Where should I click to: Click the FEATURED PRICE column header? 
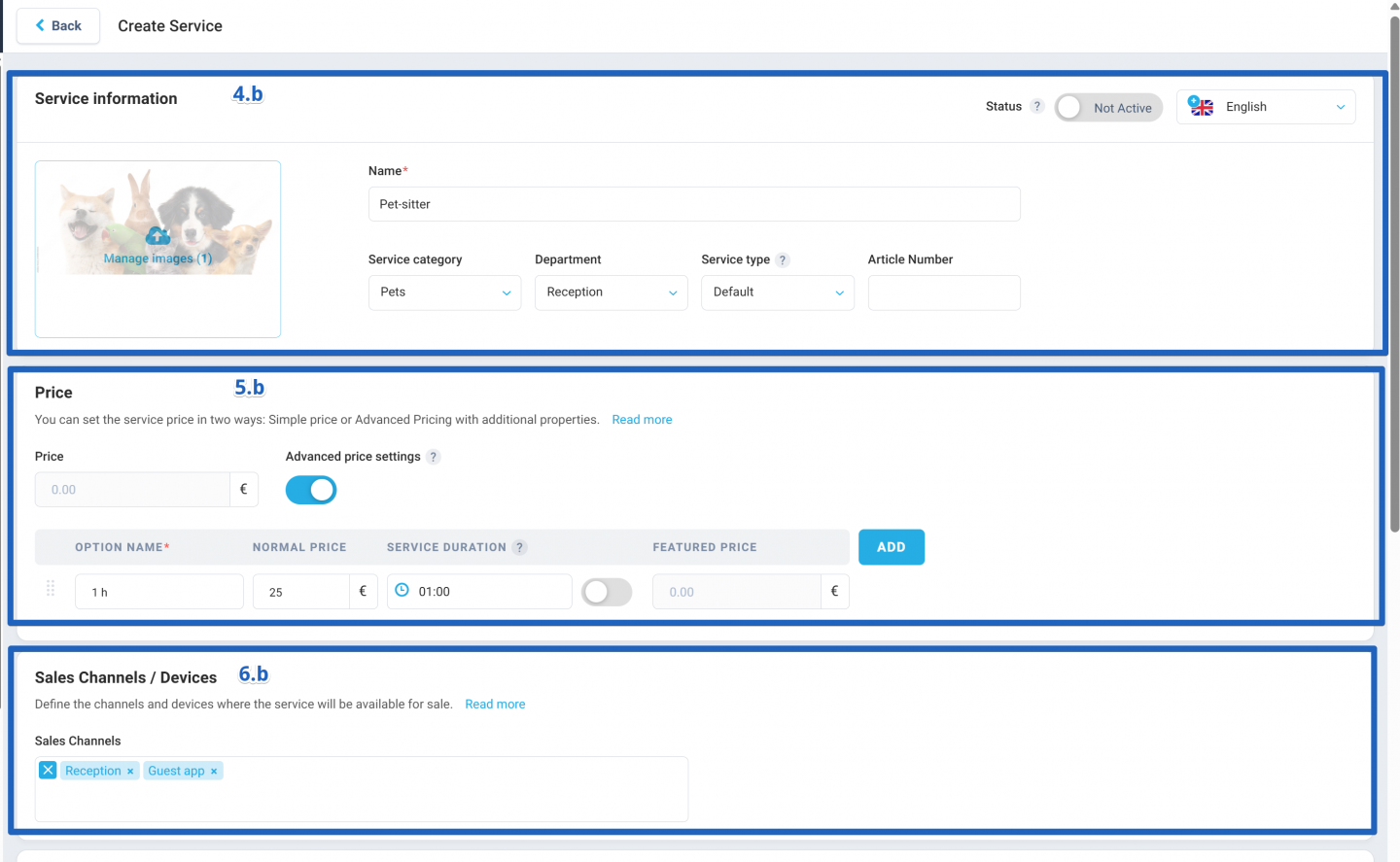tap(705, 548)
